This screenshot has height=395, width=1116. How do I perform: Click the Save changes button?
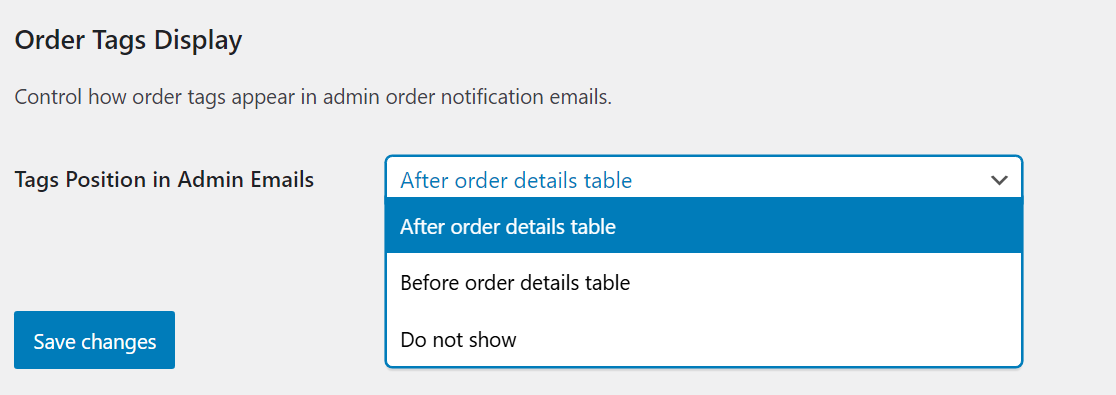tap(95, 340)
